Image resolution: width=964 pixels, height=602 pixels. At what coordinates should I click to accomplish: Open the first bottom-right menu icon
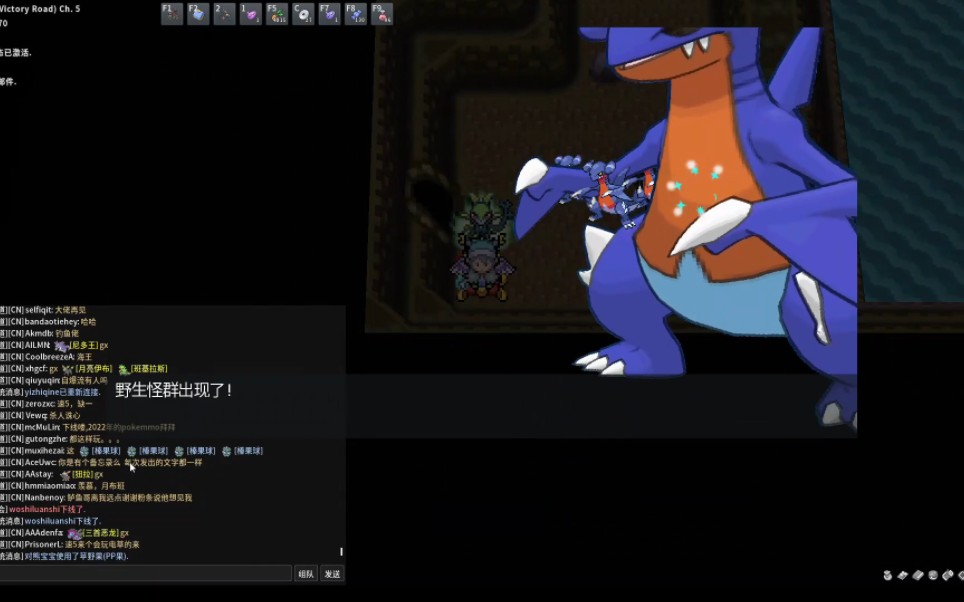coord(888,575)
